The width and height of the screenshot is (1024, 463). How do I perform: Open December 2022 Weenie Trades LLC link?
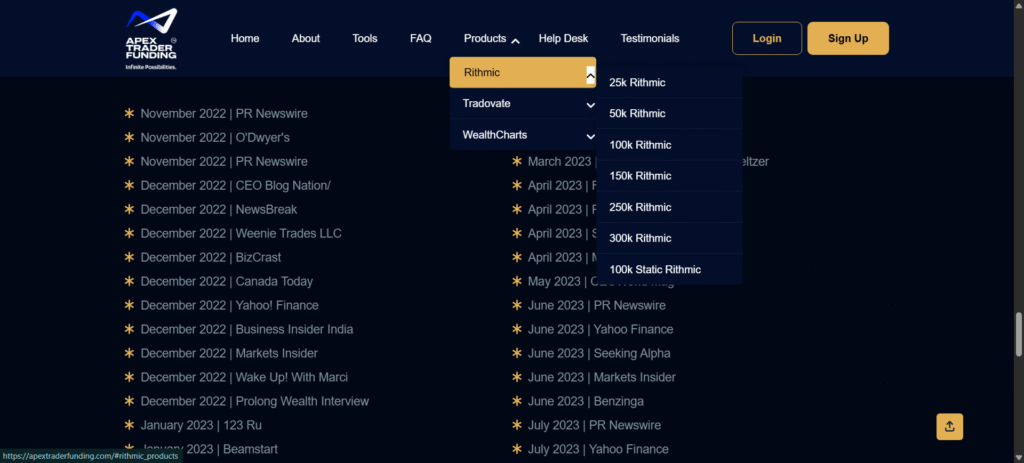[x=241, y=233]
